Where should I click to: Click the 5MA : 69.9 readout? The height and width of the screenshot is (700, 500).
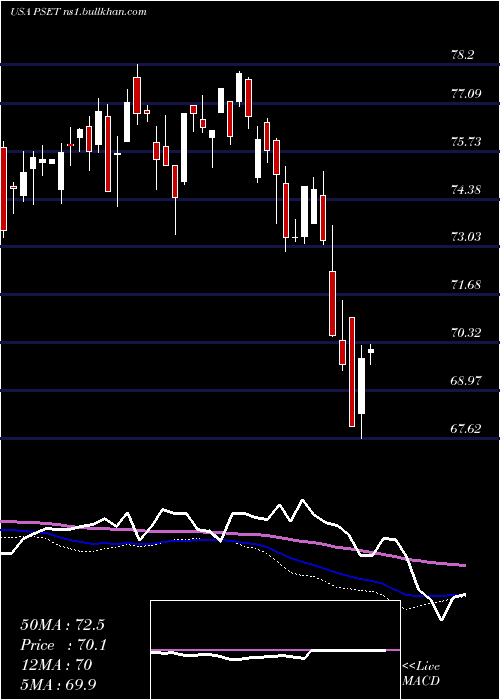(58, 685)
